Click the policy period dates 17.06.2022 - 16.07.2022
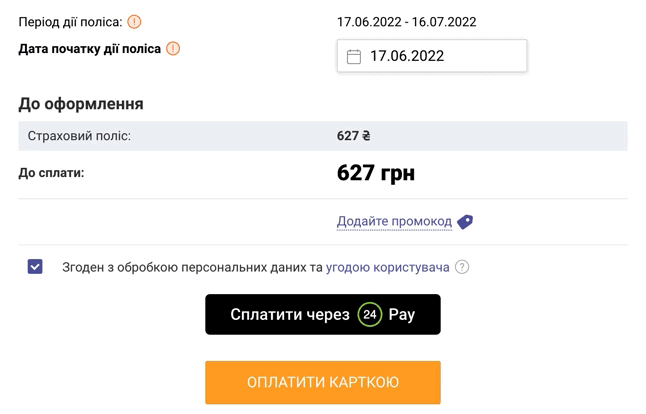Image resolution: width=646 pixels, height=414 pixels. (x=406, y=22)
